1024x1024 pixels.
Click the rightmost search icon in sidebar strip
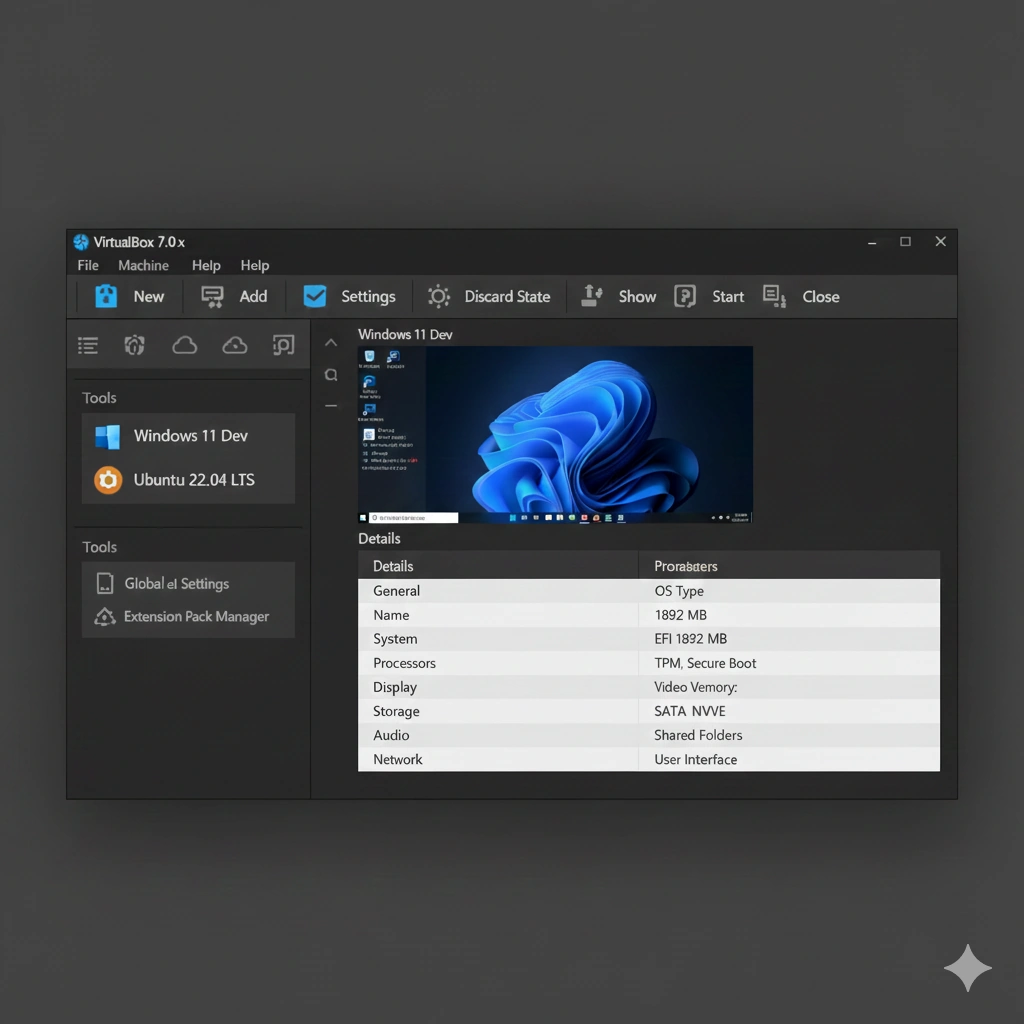283,346
